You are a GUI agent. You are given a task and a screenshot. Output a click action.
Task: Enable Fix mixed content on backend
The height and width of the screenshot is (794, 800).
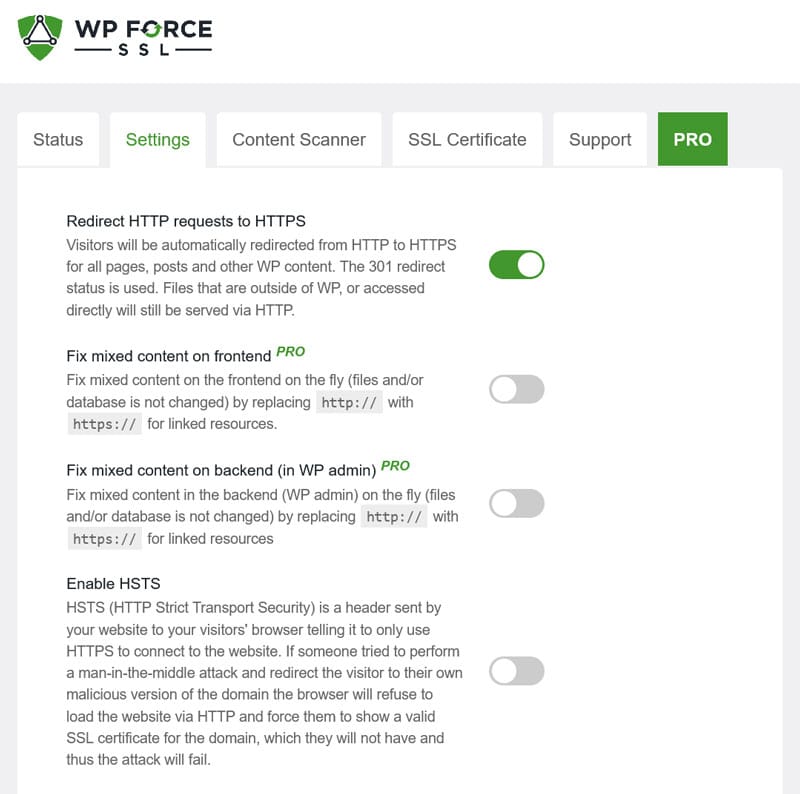click(515, 503)
